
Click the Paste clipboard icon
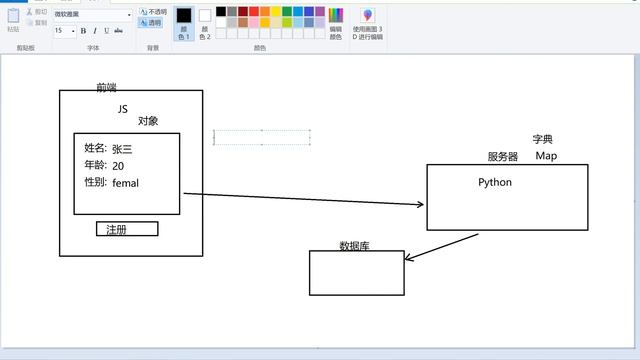(13, 16)
